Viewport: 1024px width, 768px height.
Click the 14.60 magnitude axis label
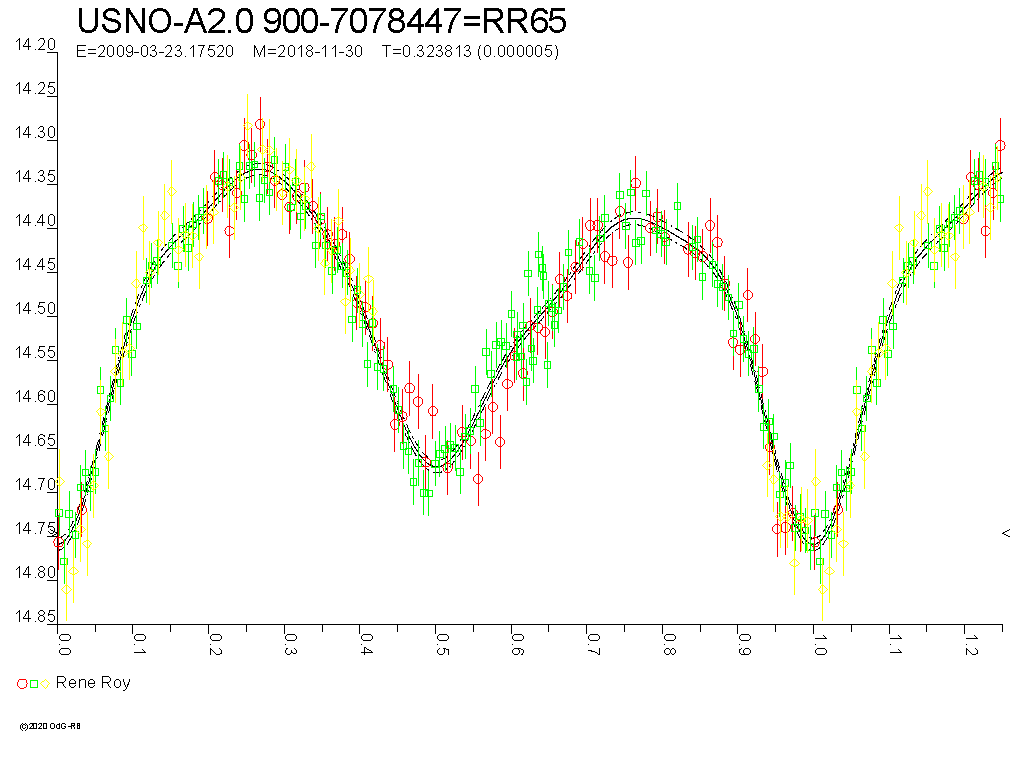[36, 396]
